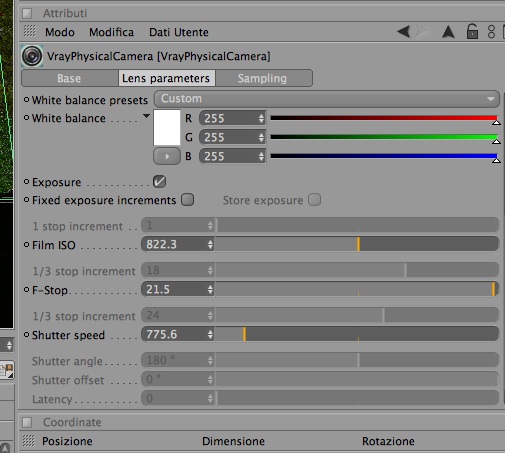Click the forward arrow in Attributi header
The height and width of the screenshot is (453, 505).
click(x=422, y=32)
